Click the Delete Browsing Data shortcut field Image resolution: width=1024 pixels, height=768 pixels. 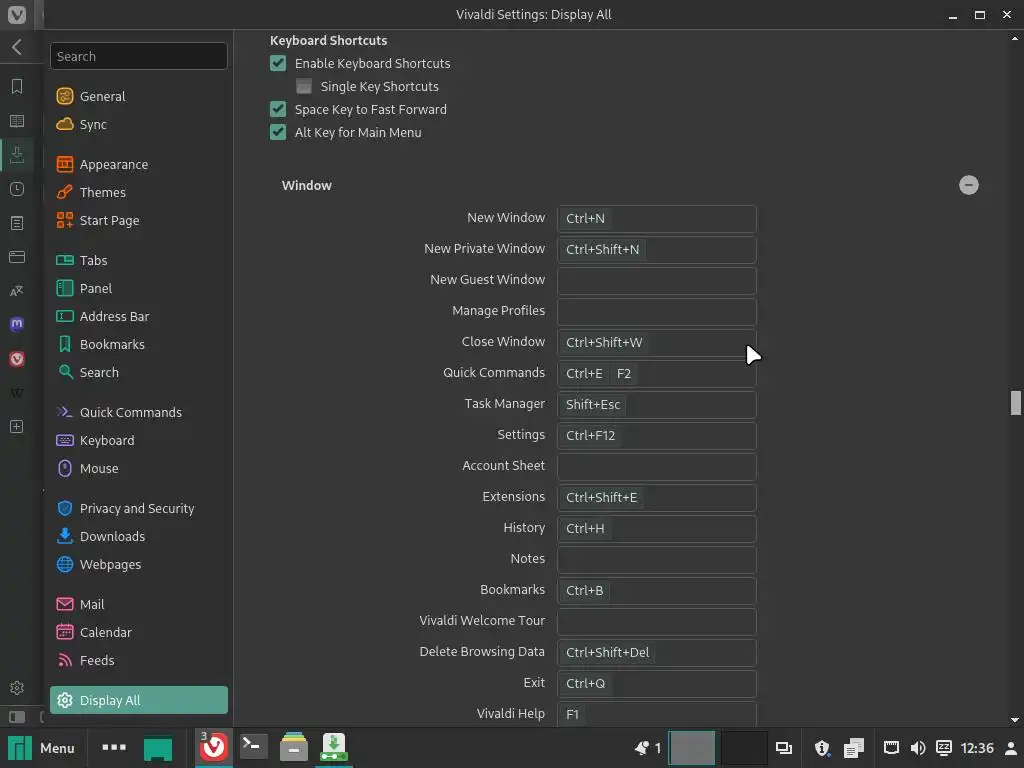(x=656, y=652)
